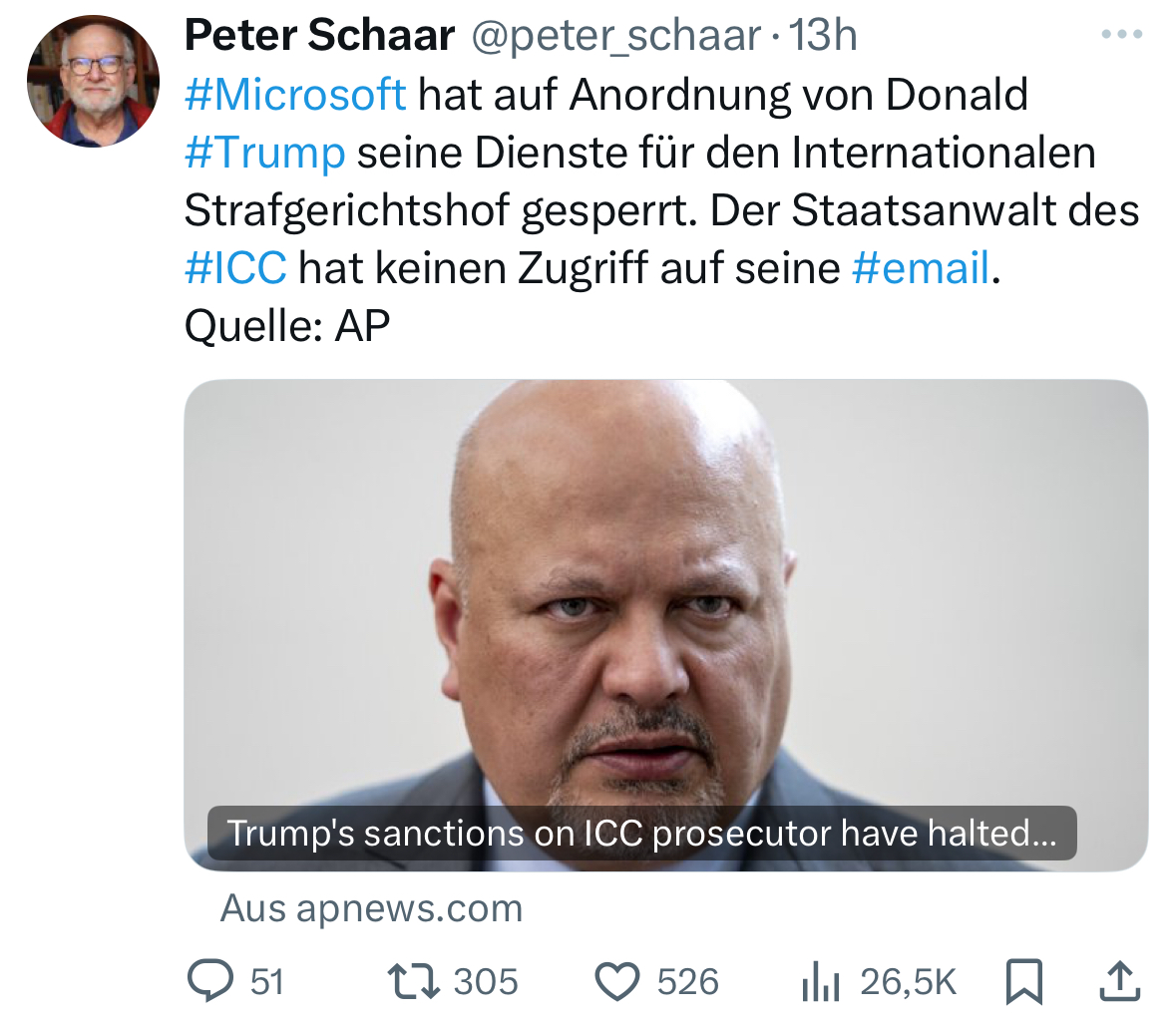Click the reply speech bubble icon
This screenshot has width=1176, height=1025.
[x=209, y=981]
